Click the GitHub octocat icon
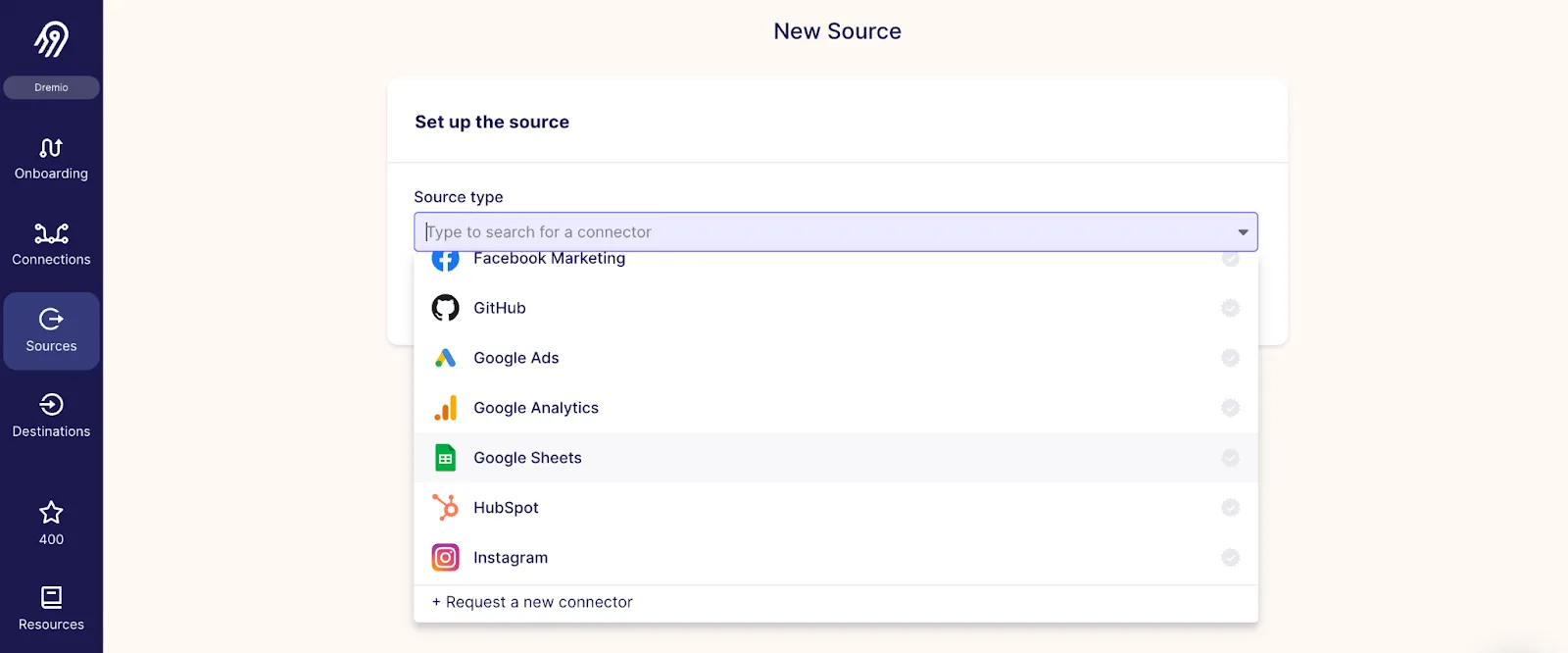 click(445, 308)
